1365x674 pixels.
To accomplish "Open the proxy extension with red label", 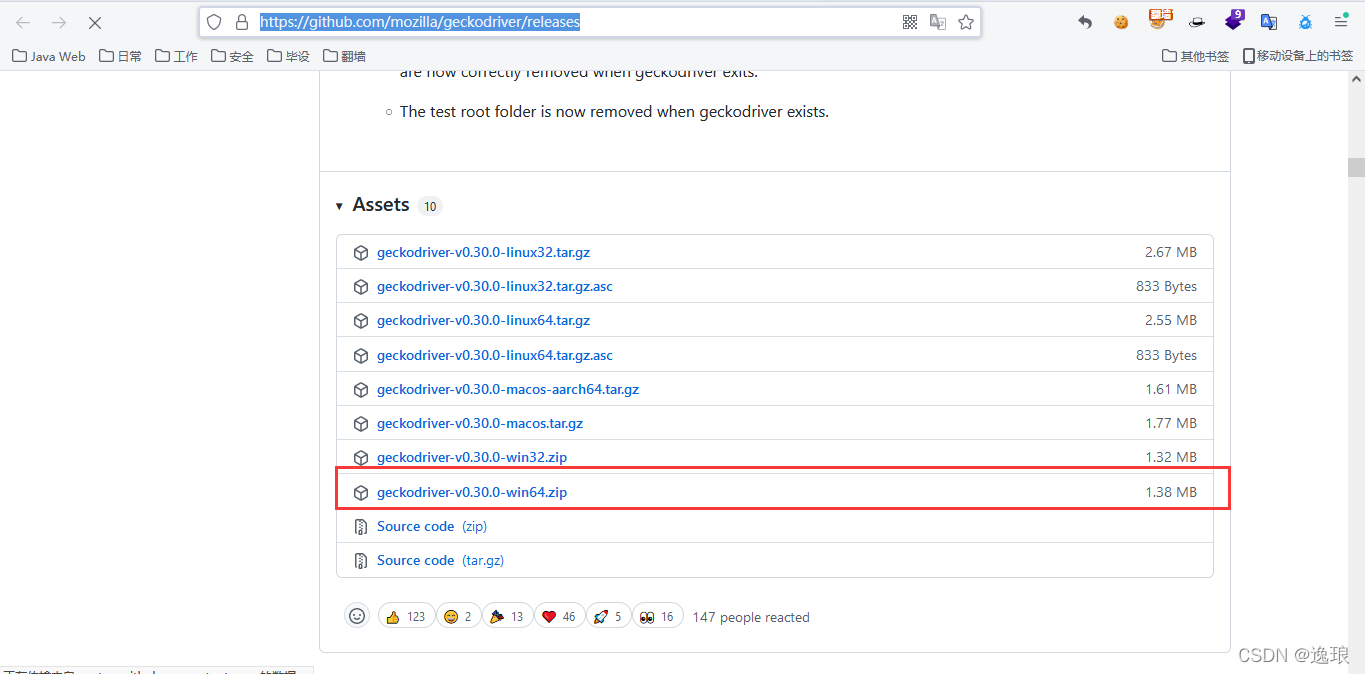I will click(1160, 19).
